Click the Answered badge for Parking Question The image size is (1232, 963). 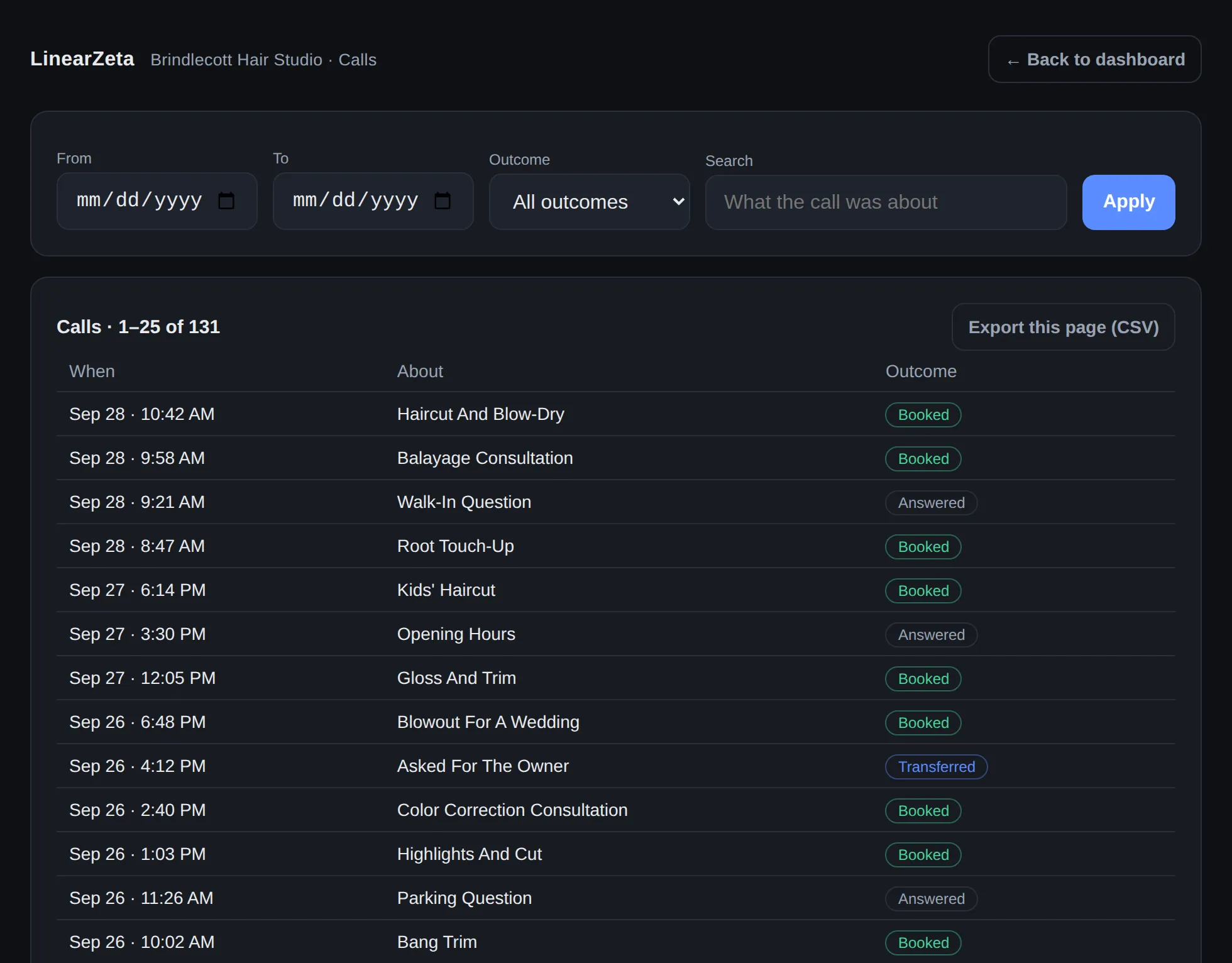[931, 899]
